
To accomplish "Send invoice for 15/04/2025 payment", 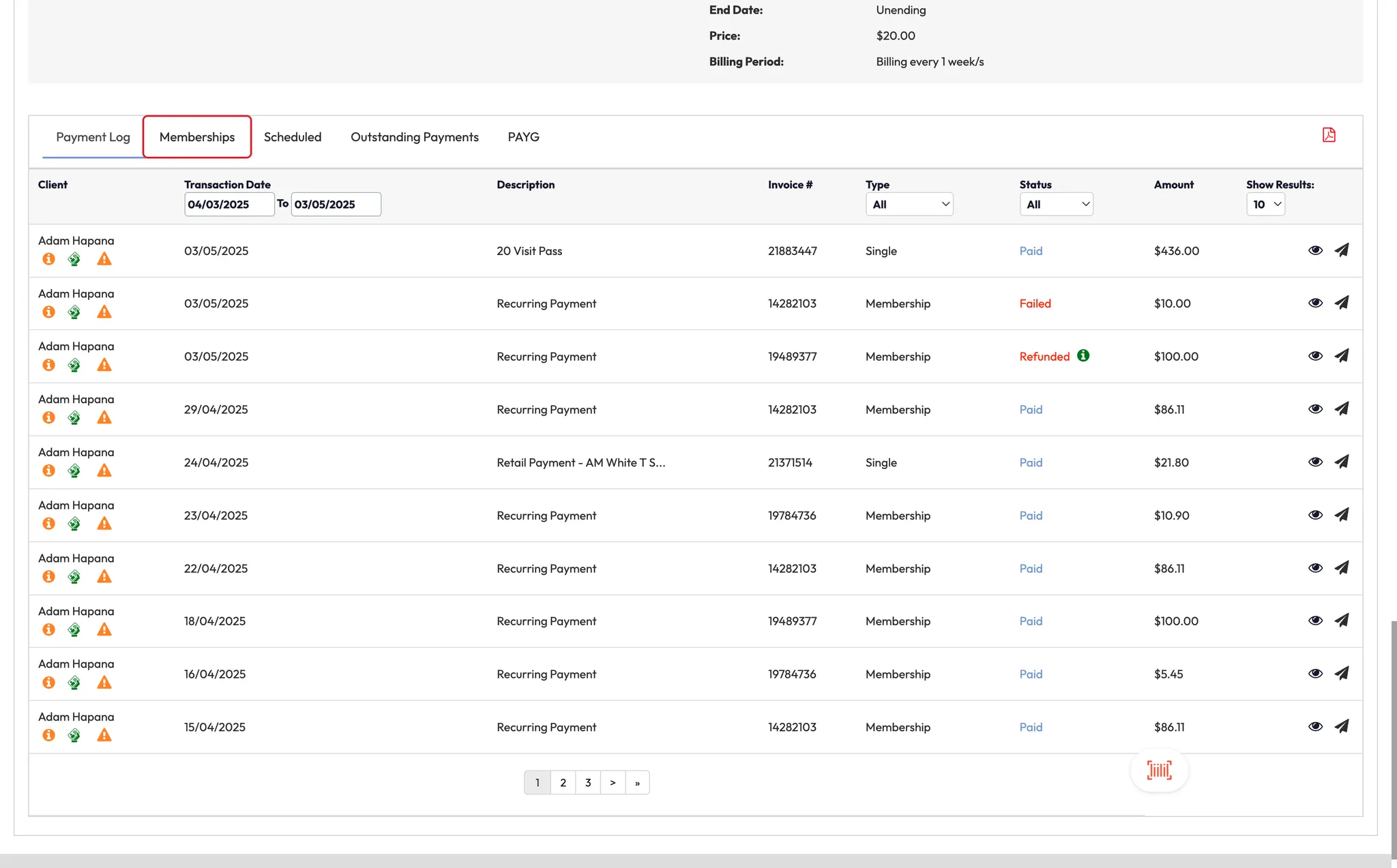I will point(1341,726).
